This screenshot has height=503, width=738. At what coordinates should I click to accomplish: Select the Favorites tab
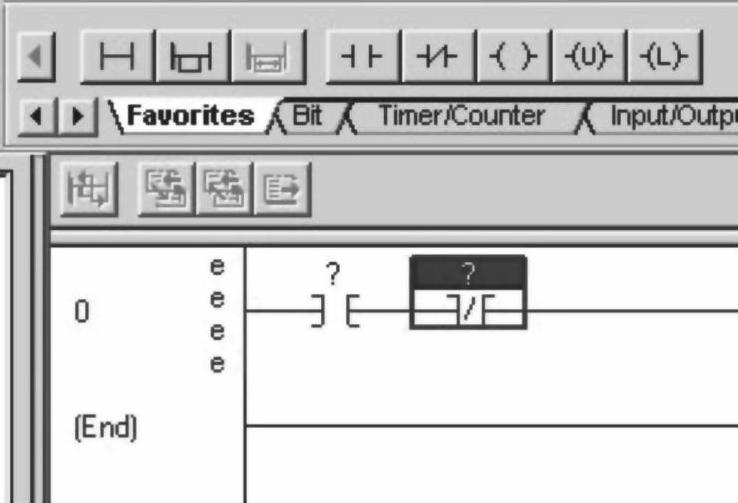pyautogui.click(x=190, y=115)
